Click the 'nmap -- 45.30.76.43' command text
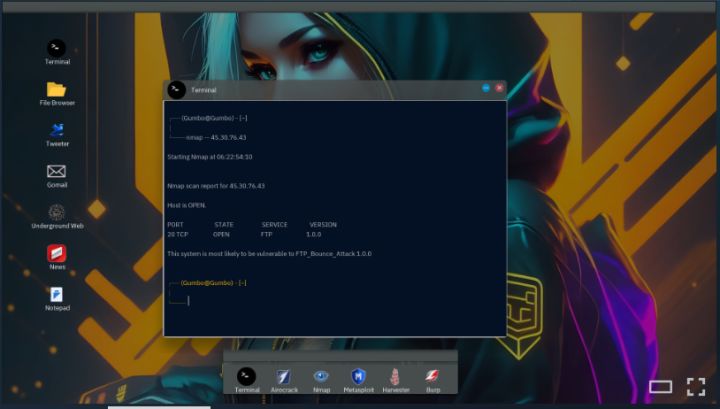Screen dimensions: 720x409 pyautogui.click(x=216, y=137)
